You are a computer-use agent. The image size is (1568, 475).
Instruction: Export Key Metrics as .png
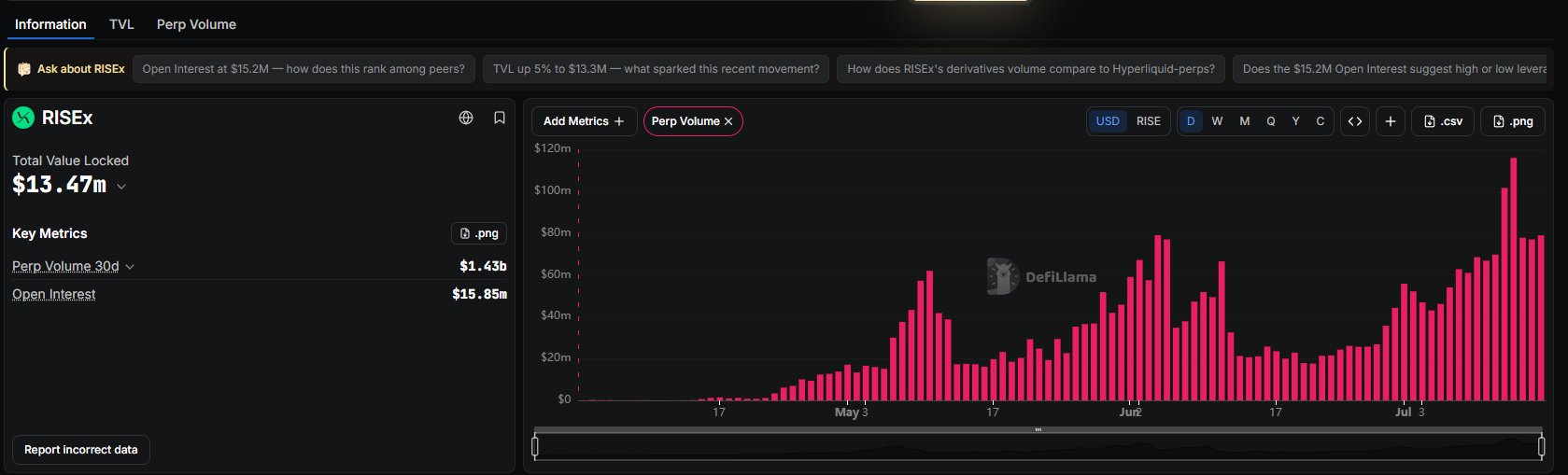[x=479, y=233]
